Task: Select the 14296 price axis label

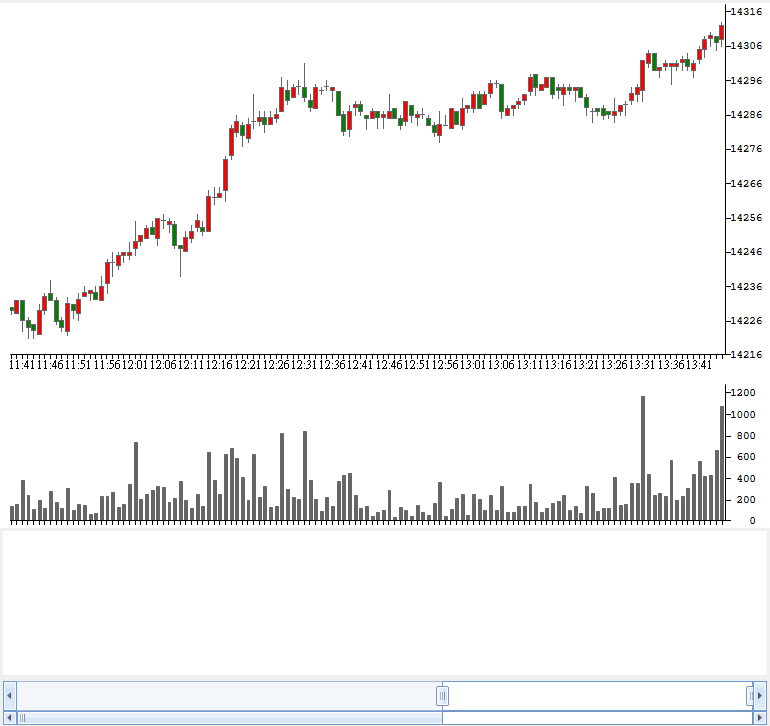Action: pyautogui.click(x=746, y=80)
